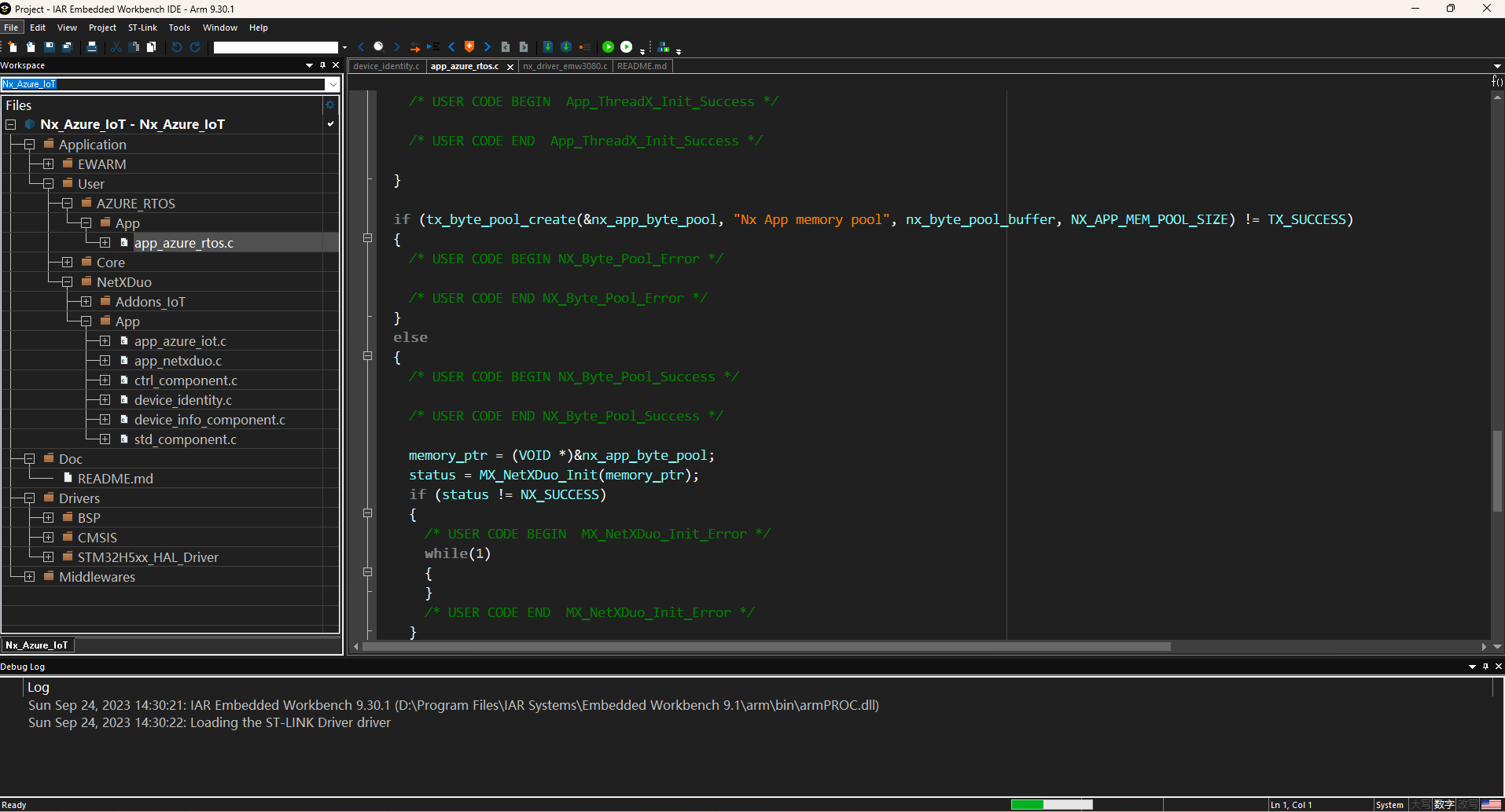This screenshot has width=1505, height=812.
Task: Close the app_azure_rtos.c tab
Action: tap(510, 67)
